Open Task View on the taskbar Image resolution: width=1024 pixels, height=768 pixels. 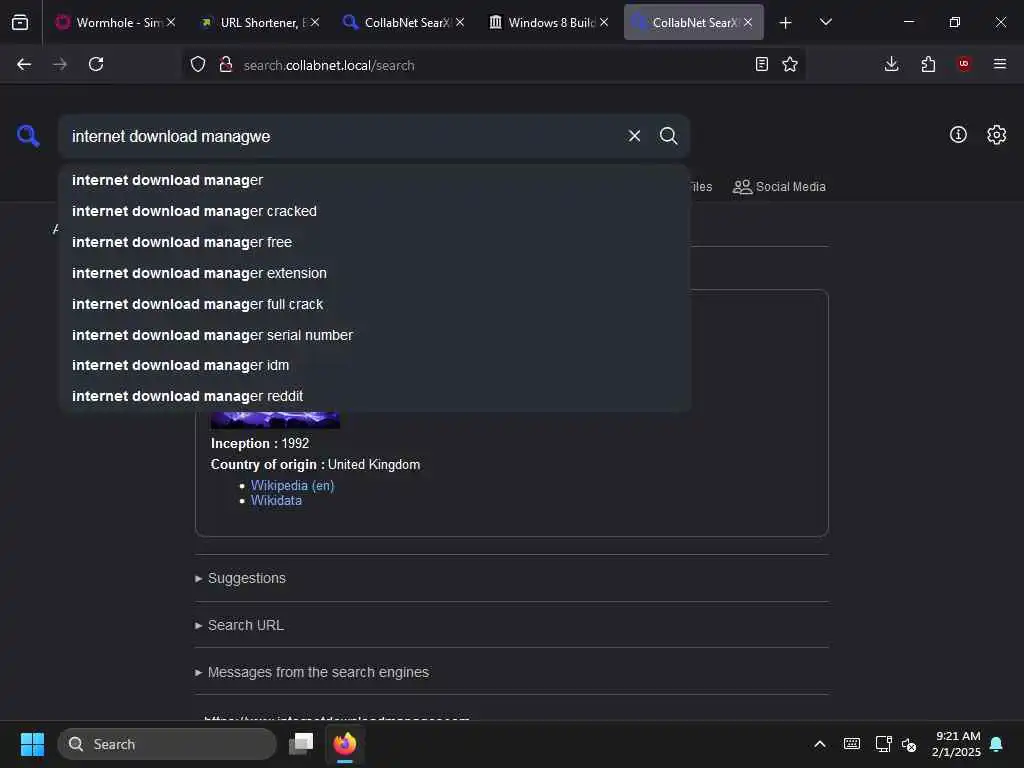point(301,744)
